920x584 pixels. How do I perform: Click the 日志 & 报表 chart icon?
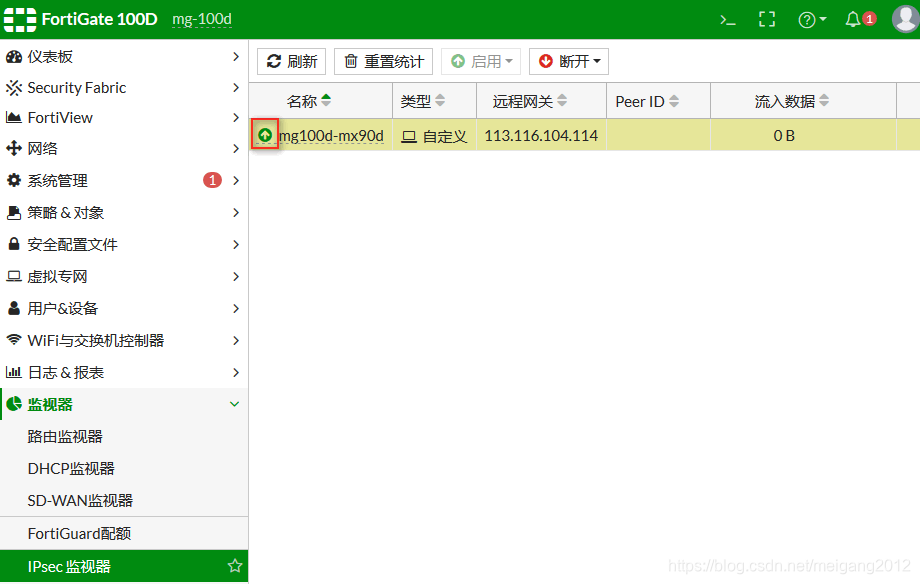click(13, 372)
